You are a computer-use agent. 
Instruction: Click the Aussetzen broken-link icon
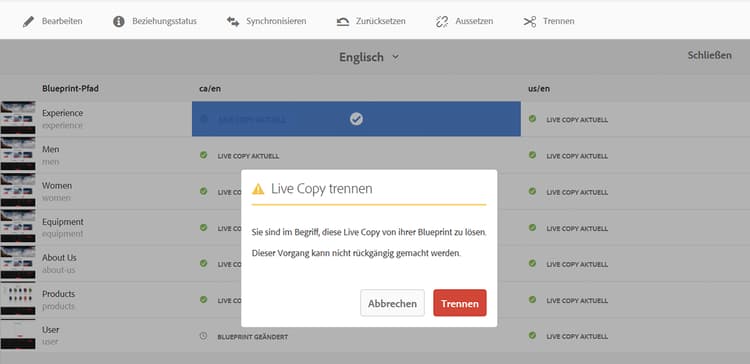(x=442, y=22)
